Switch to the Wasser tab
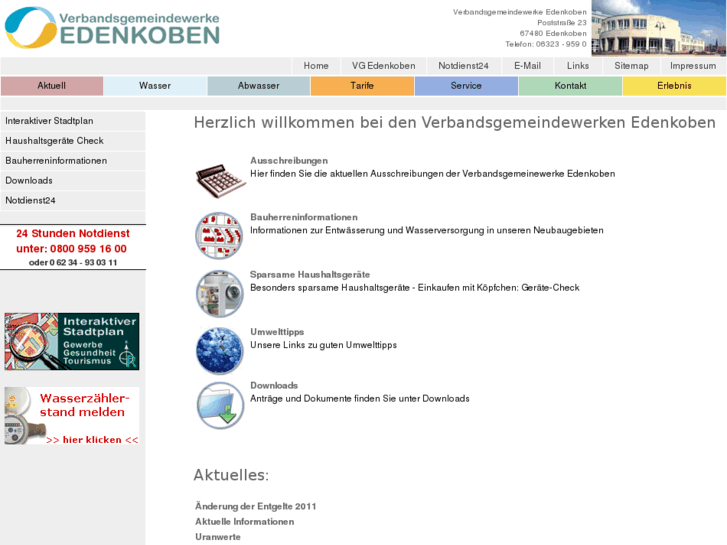The width and height of the screenshot is (727, 545). [155, 86]
